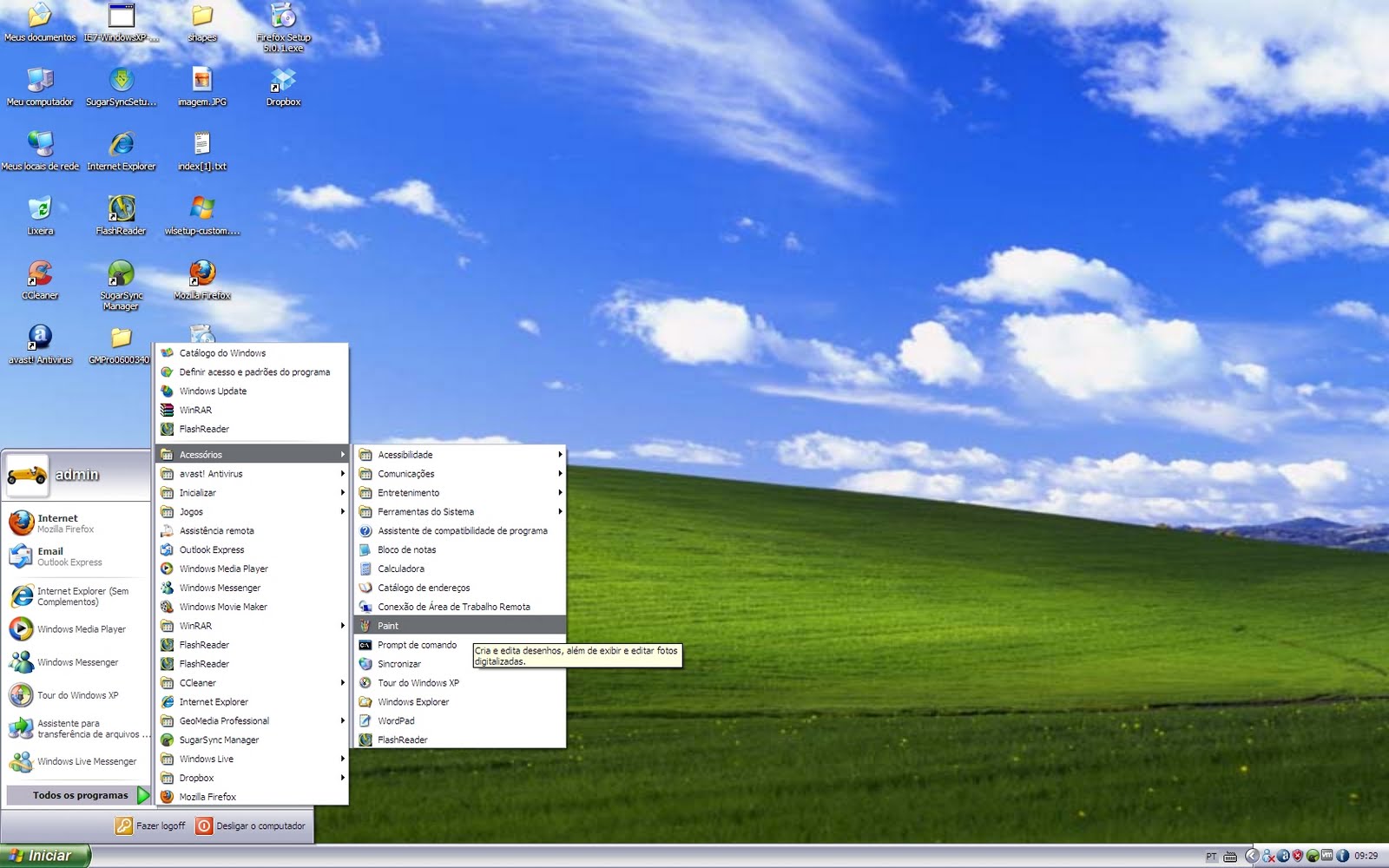Screen dimensions: 1389x868
Task: Select the SugarSync Manager desktop shortcut
Action: click(x=122, y=285)
